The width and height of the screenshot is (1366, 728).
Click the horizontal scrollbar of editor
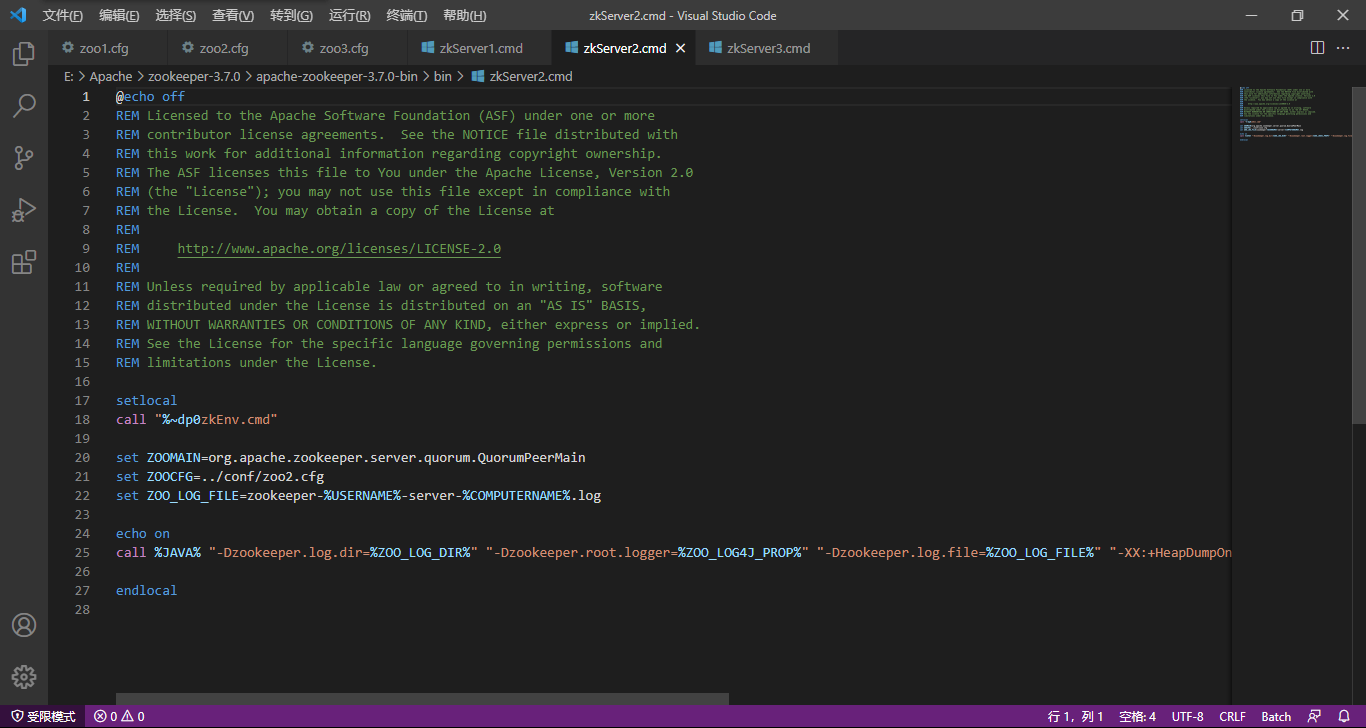422,699
